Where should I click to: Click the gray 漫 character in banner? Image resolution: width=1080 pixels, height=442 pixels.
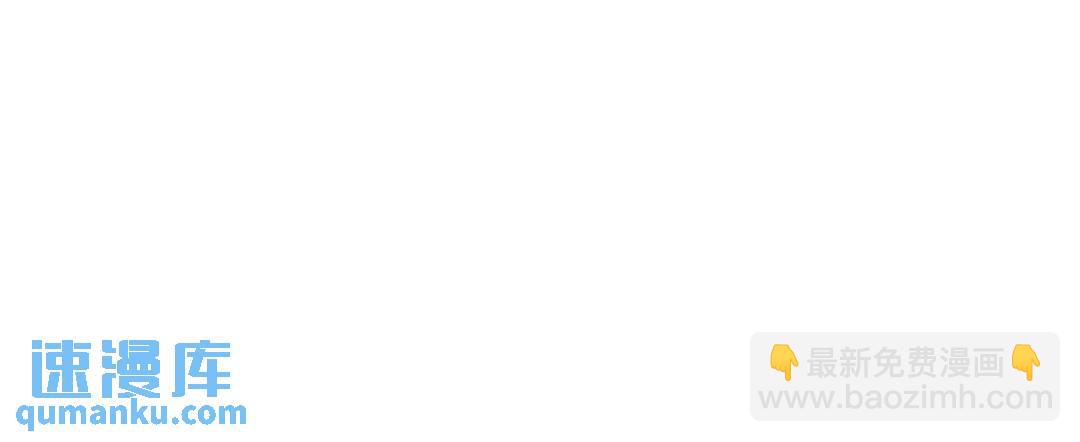pyautogui.click(x=955, y=363)
